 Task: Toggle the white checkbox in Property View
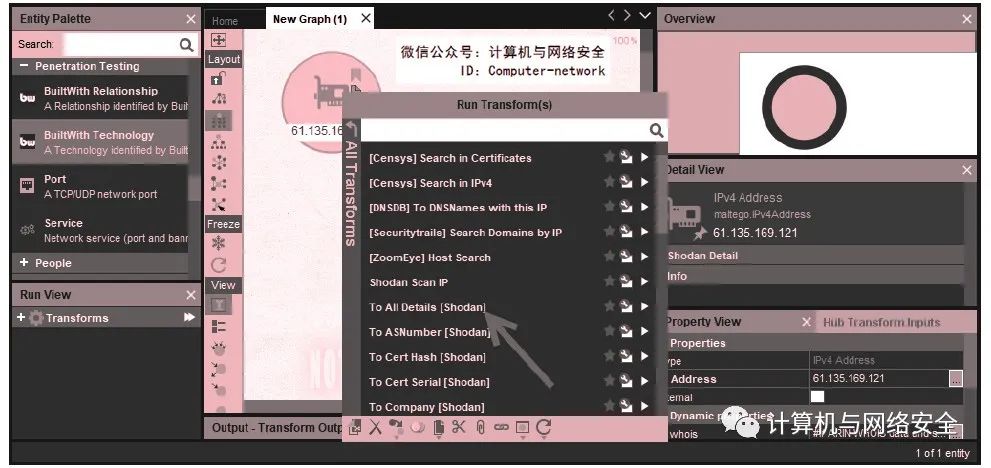[817, 397]
